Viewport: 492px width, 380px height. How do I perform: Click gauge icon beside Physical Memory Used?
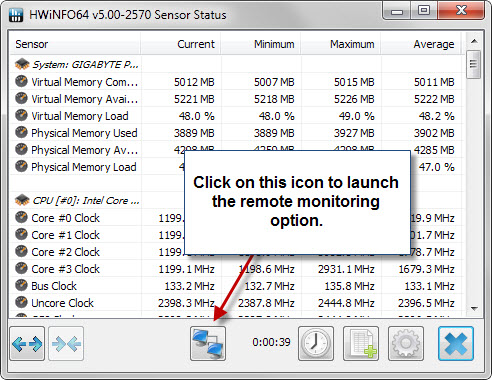coord(21,132)
